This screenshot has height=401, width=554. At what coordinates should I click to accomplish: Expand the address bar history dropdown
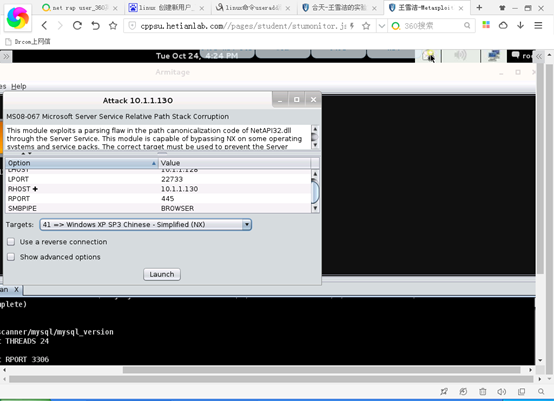coord(382,26)
